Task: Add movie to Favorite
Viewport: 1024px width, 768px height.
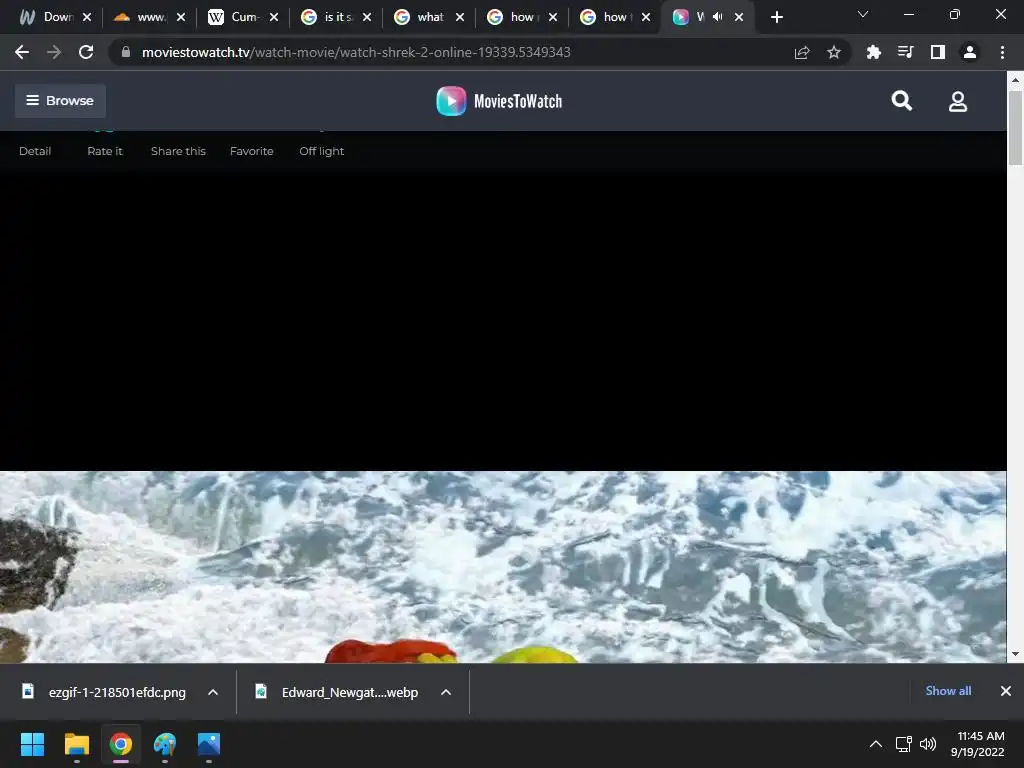Action: tap(251, 151)
